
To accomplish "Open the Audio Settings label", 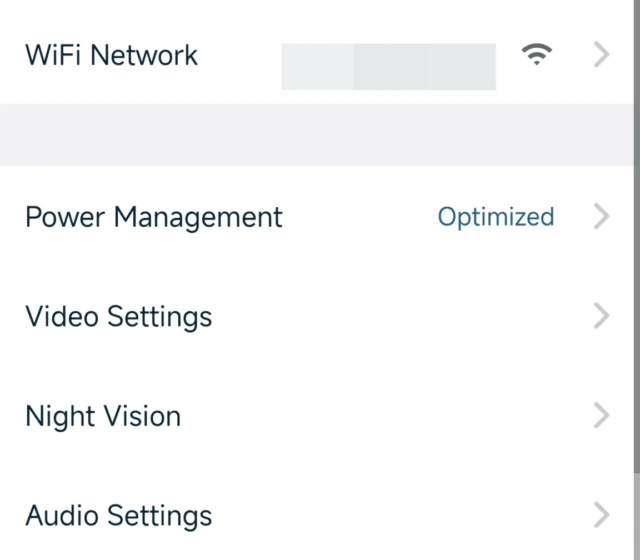I will 118,516.
